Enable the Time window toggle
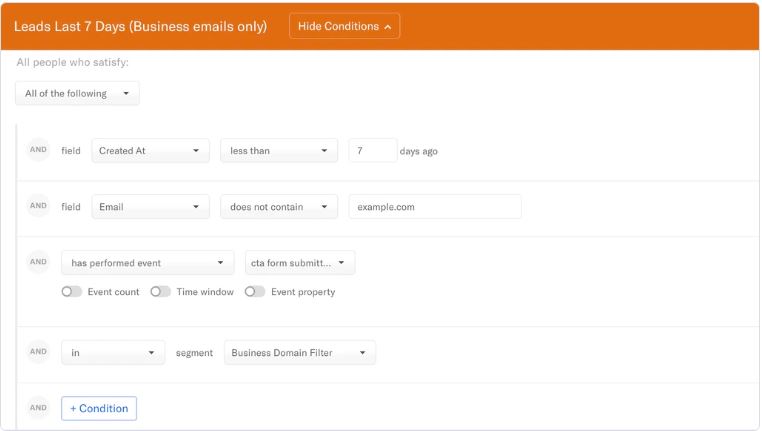762x431 pixels. tap(160, 292)
